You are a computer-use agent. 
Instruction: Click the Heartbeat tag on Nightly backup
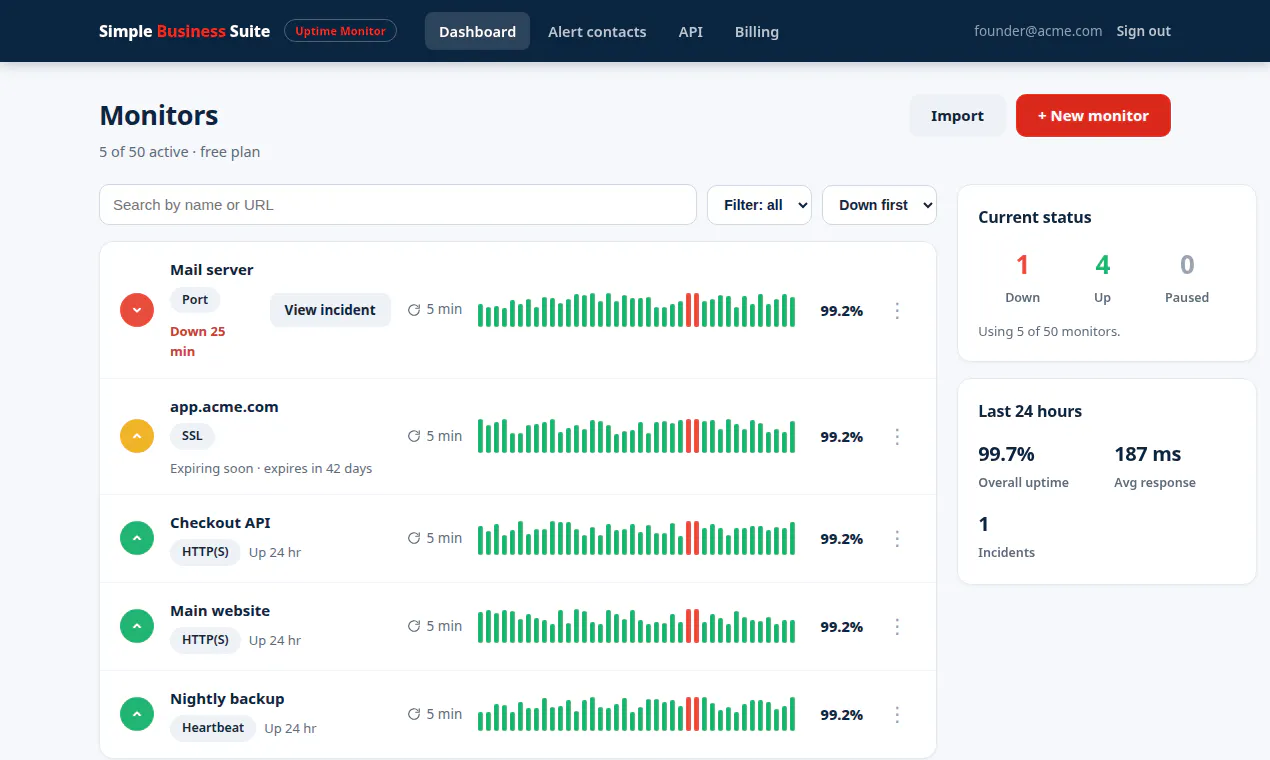pyautogui.click(x=213, y=728)
